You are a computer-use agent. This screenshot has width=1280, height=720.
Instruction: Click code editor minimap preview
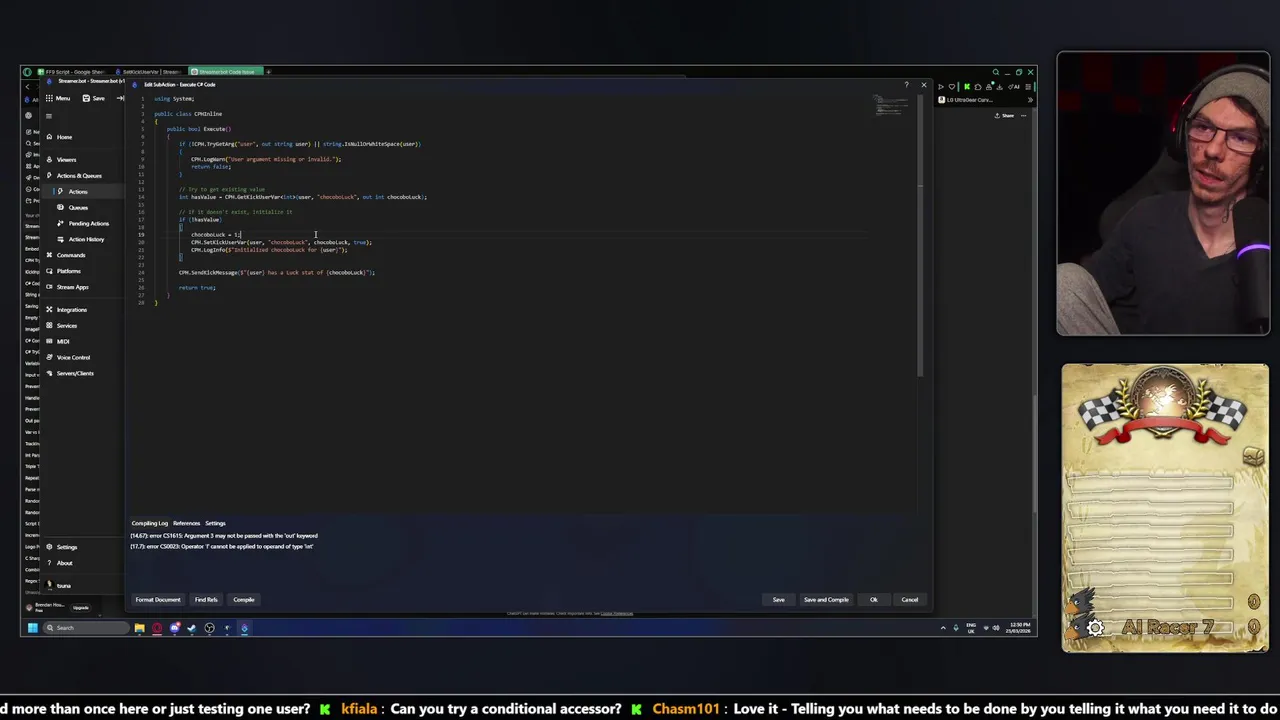889,104
